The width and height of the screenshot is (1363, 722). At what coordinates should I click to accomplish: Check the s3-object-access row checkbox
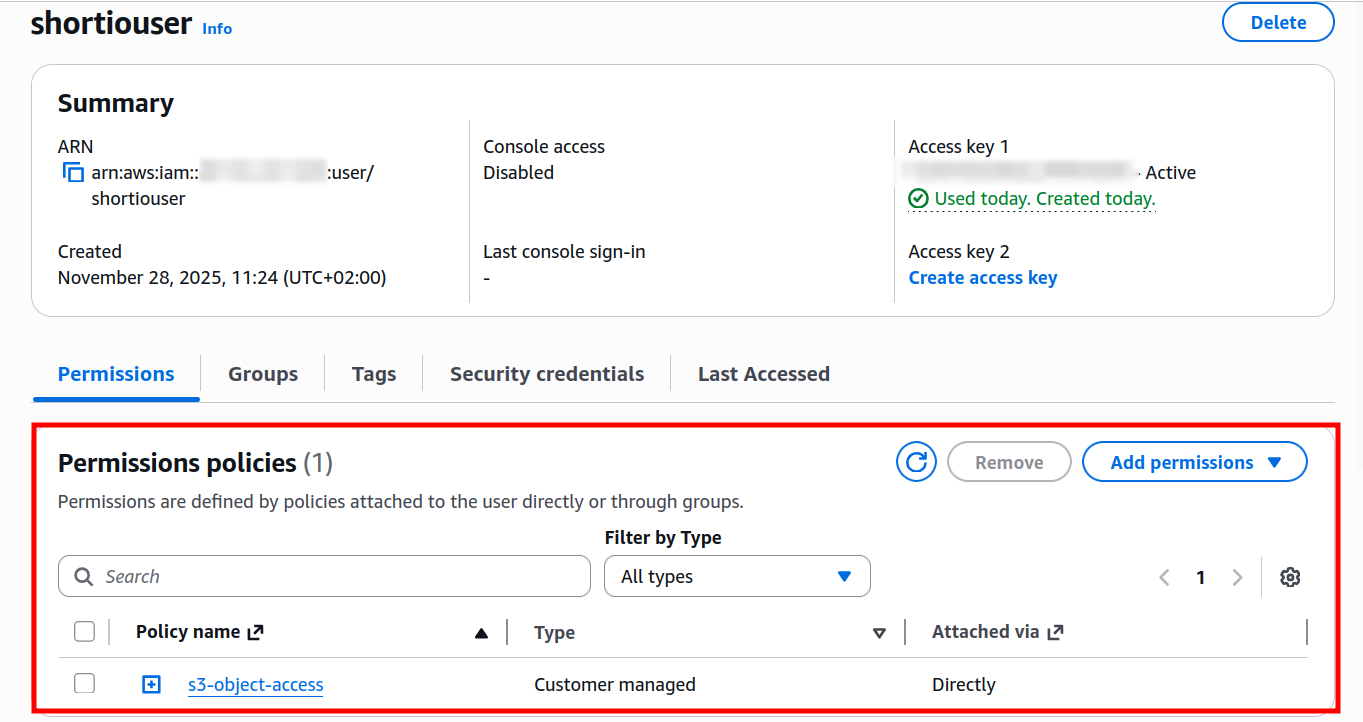pyautogui.click(x=84, y=683)
